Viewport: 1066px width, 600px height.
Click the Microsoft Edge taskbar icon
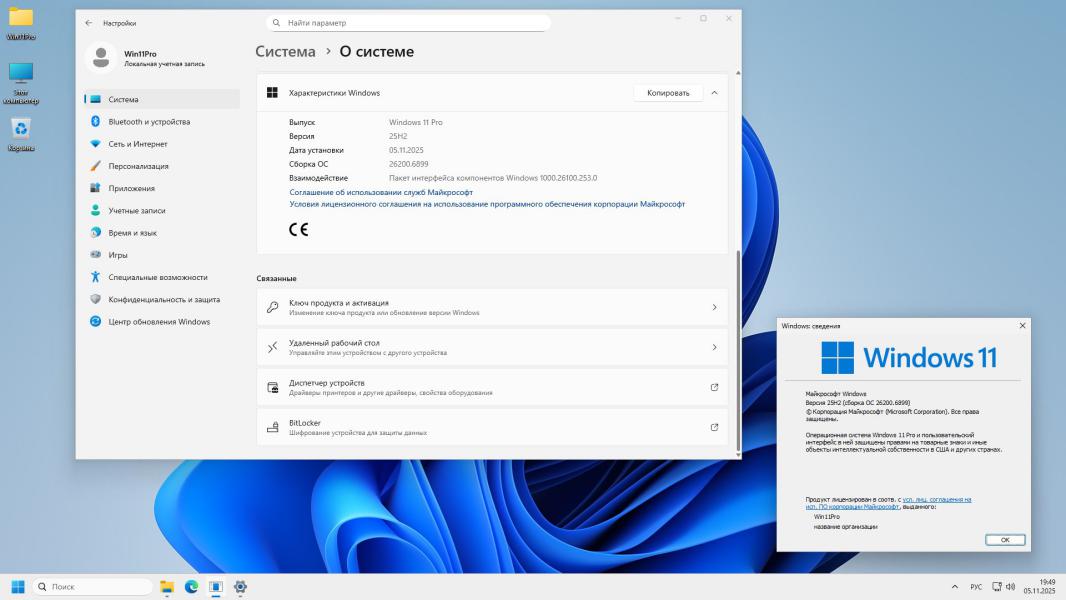[x=191, y=587]
